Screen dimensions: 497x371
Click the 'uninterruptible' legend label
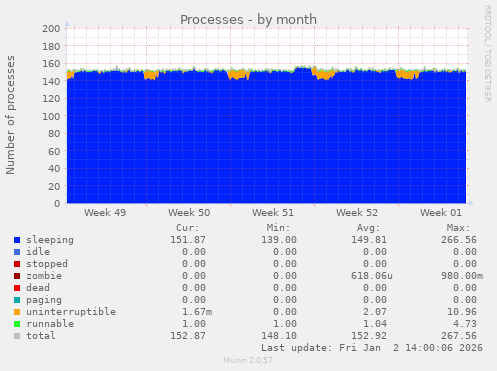pos(71,312)
